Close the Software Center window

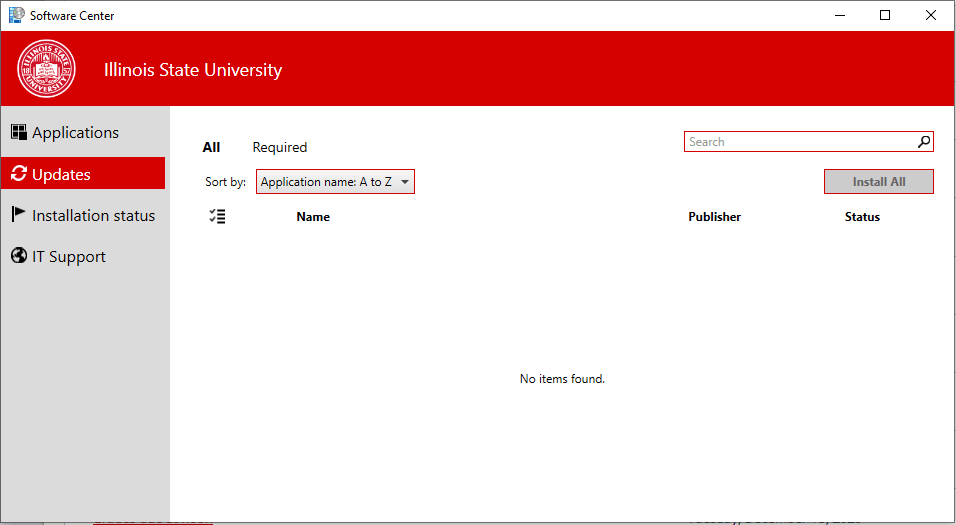(931, 15)
